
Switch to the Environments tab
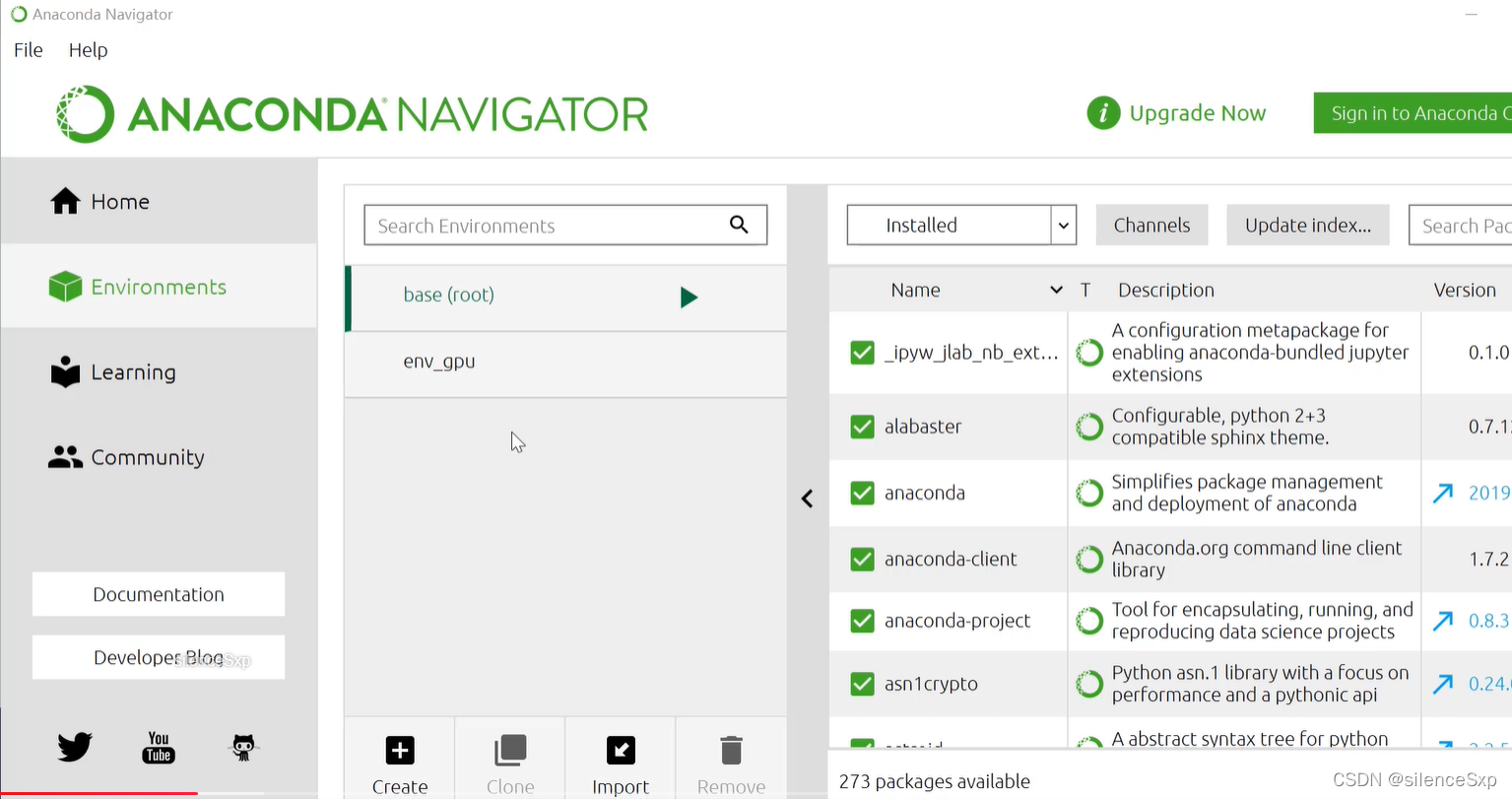click(x=159, y=287)
